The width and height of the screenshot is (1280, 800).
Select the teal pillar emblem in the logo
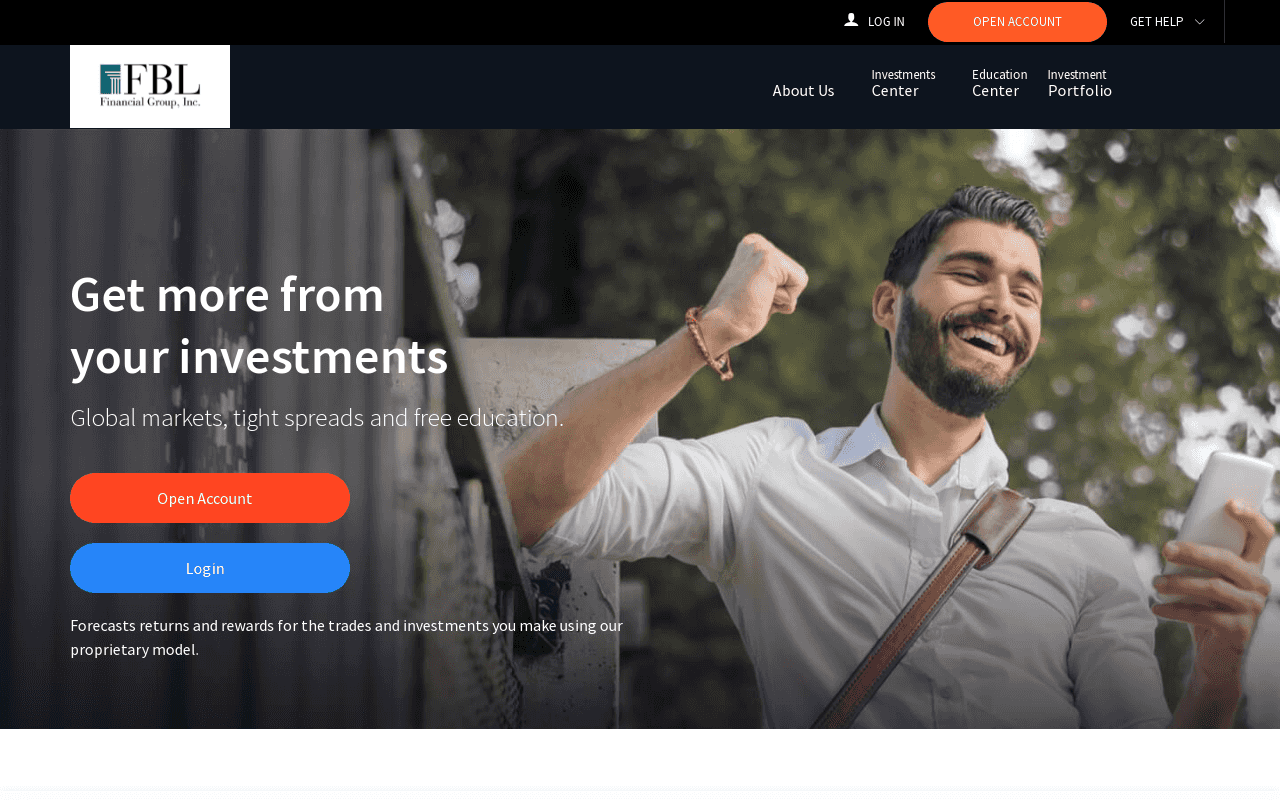click(x=110, y=78)
